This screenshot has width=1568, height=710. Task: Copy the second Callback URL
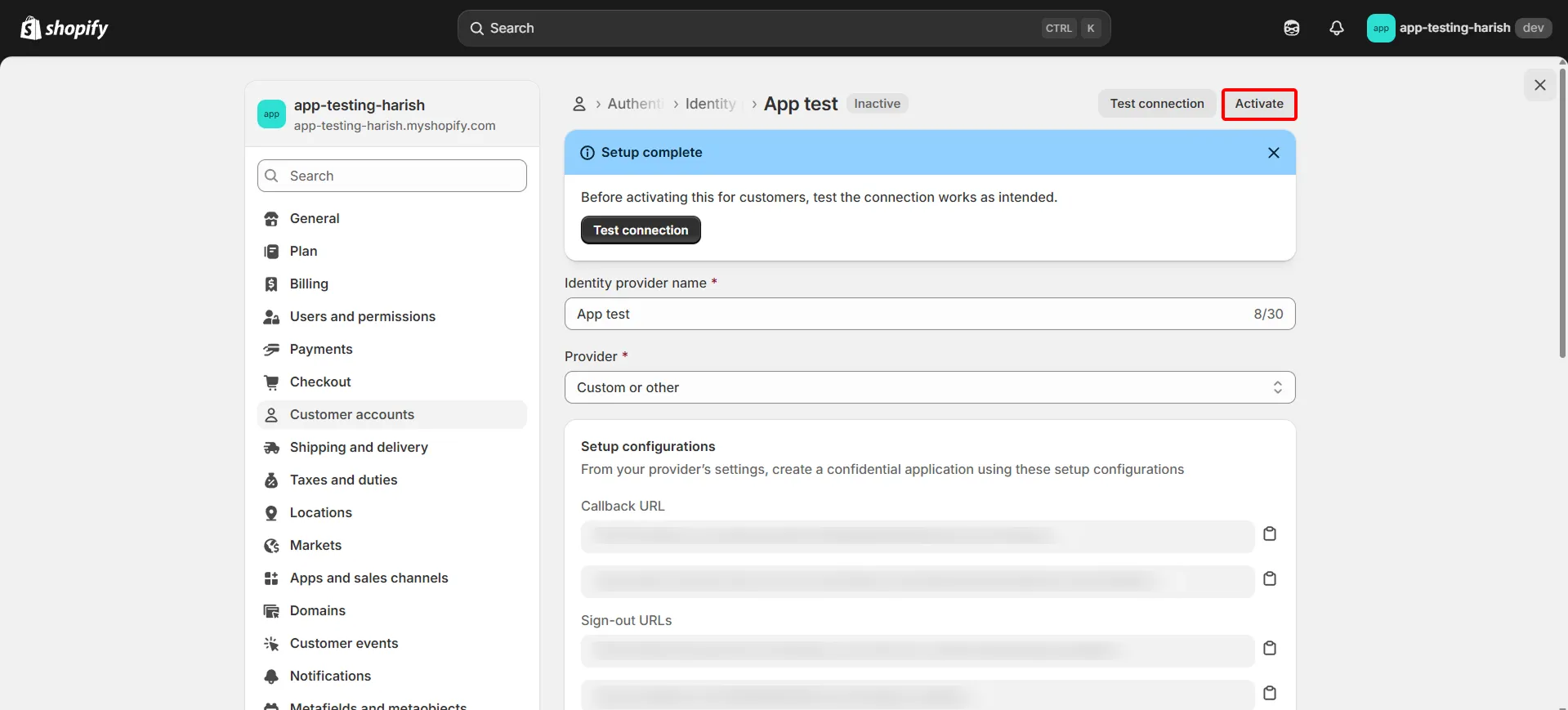[1270, 578]
